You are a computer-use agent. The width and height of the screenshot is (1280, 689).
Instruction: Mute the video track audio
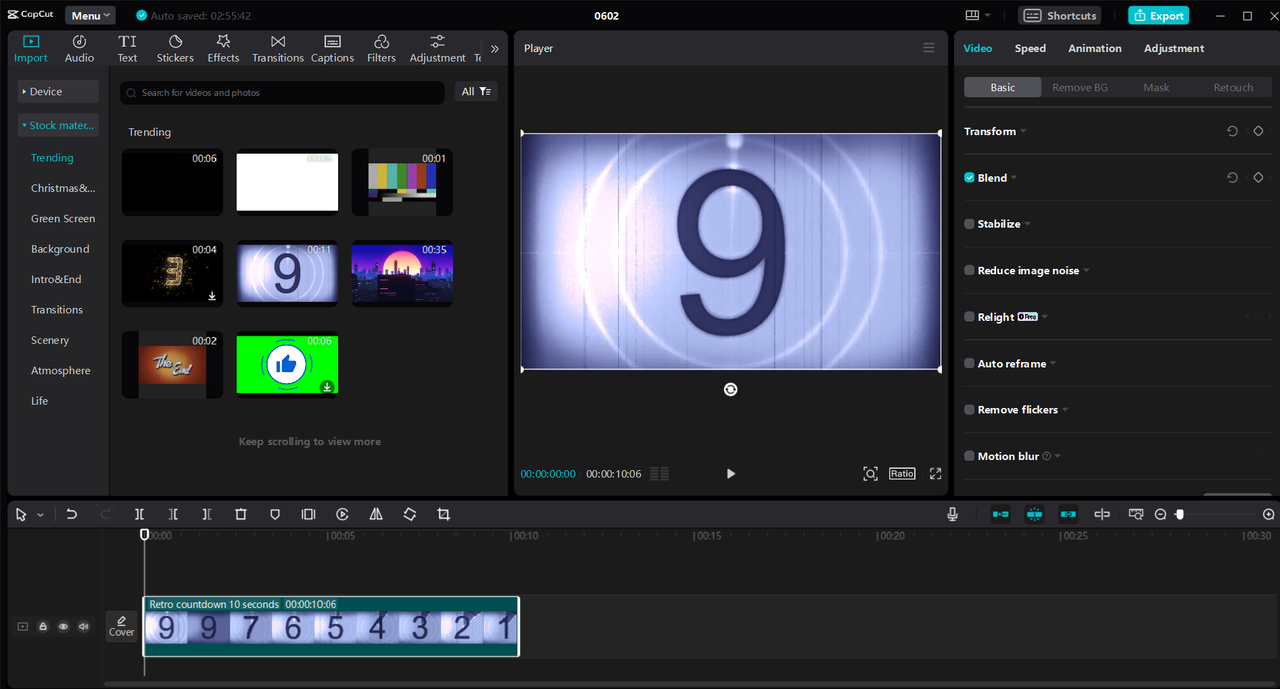pos(83,627)
